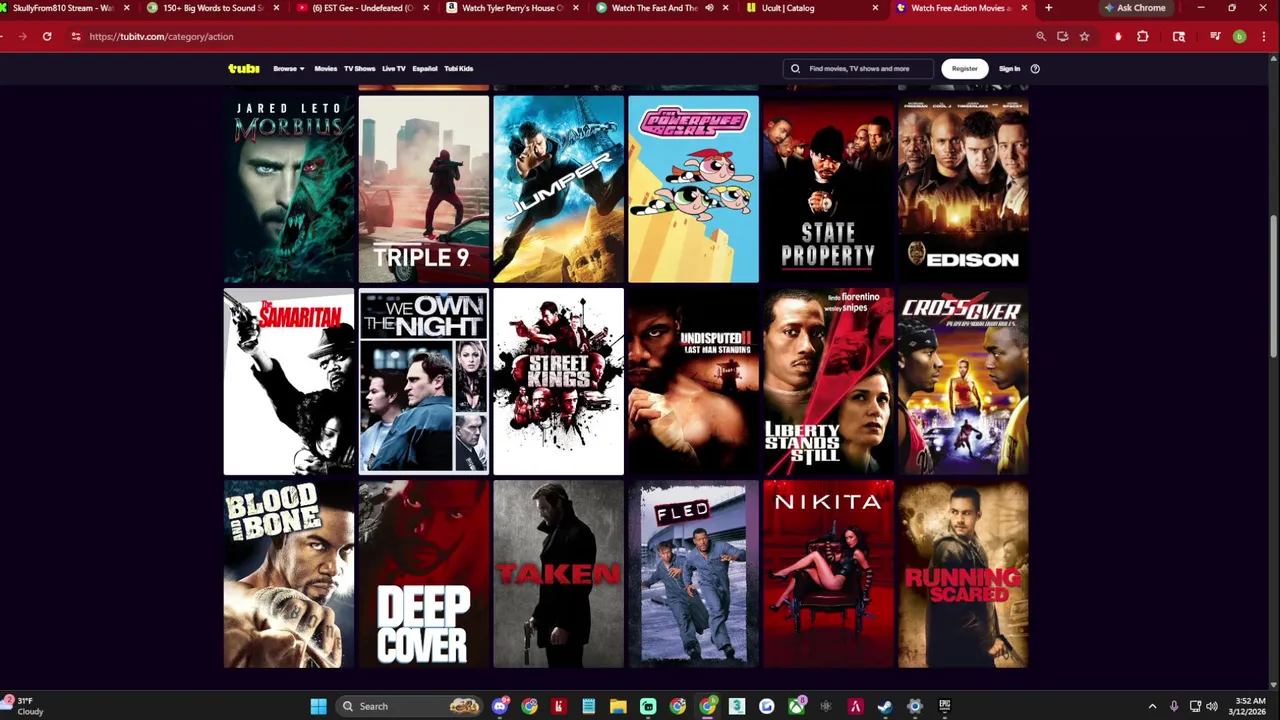Viewport: 1280px width, 720px height.
Task: Open Notepad icon on the taskbar
Action: pyautogui.click(x=589, y=706)
